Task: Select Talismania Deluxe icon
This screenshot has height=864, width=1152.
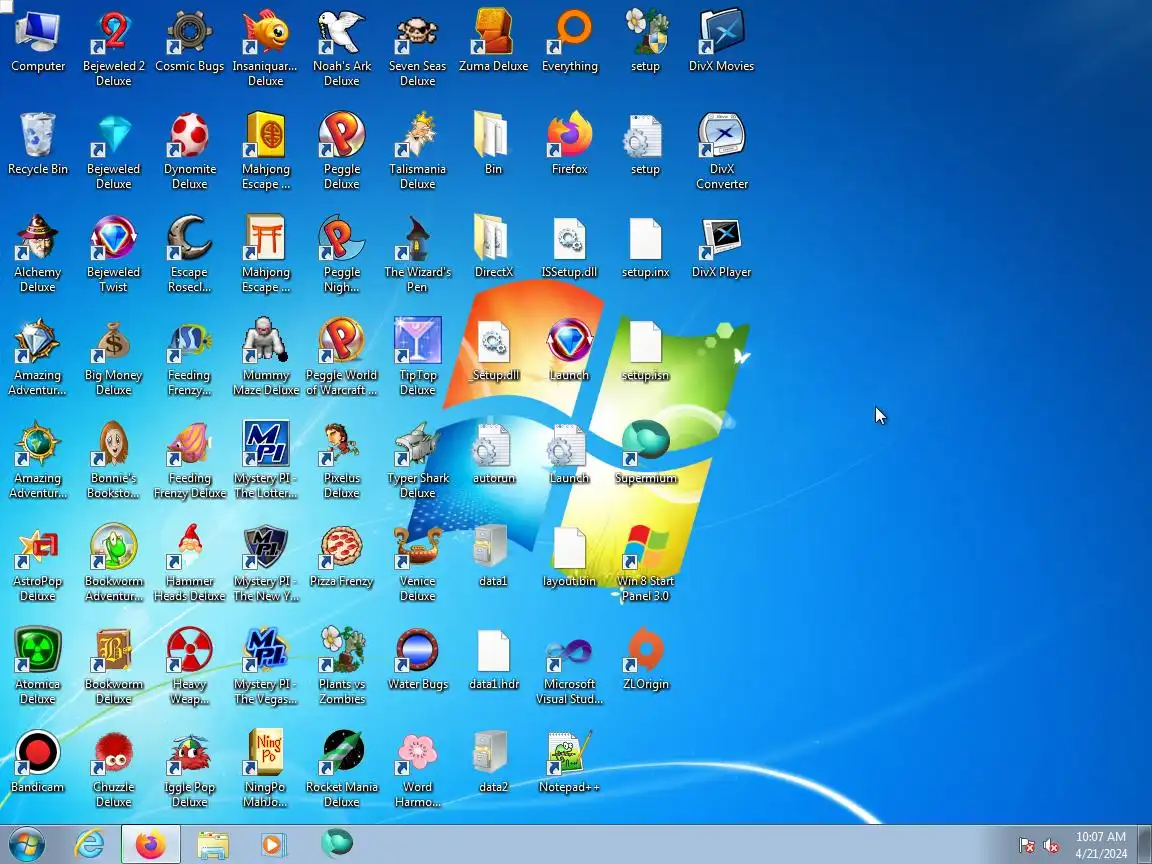Action: 417,136
